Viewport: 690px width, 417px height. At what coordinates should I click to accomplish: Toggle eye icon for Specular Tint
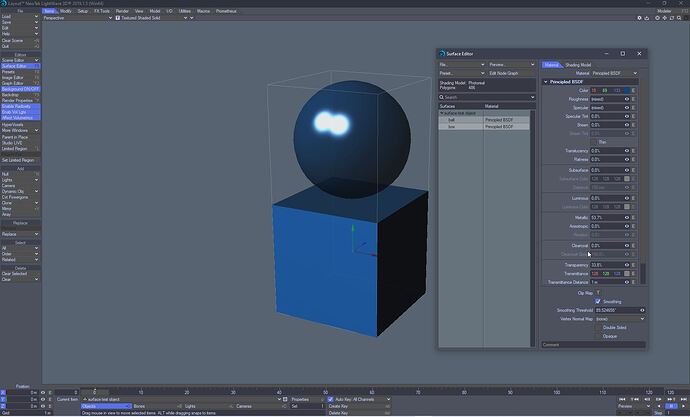627,117
